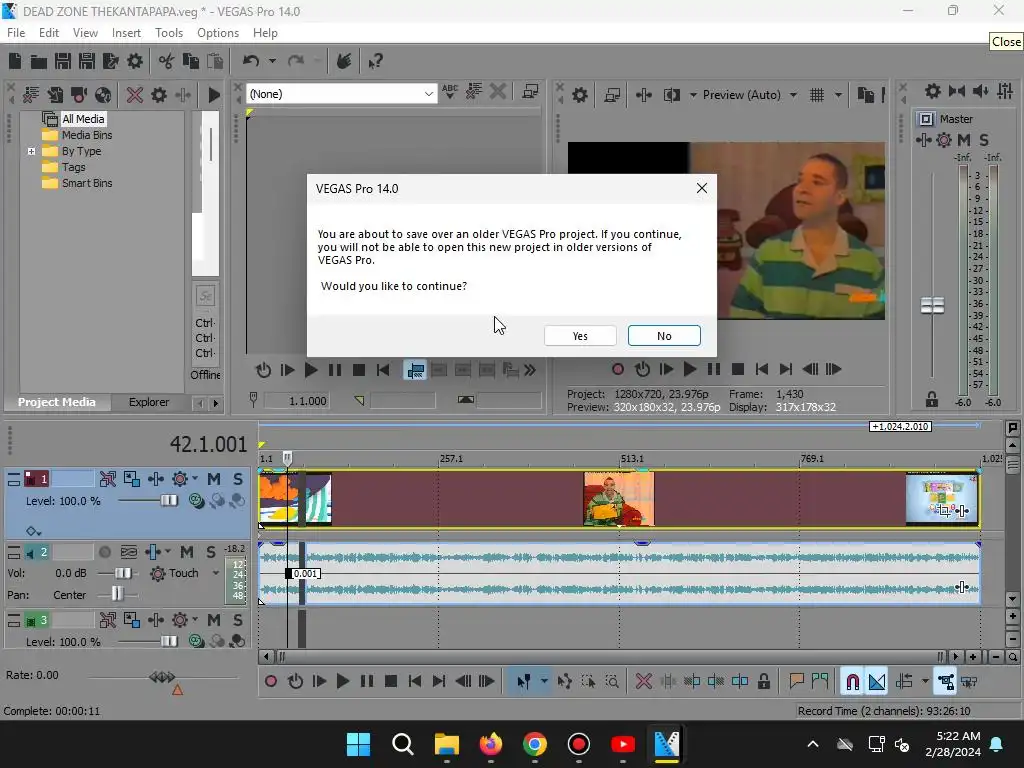Image resolution: width=1024 pixels, height=768 pixels.
Task: Click track 1 Level slider handle
Action: (169, 501)
